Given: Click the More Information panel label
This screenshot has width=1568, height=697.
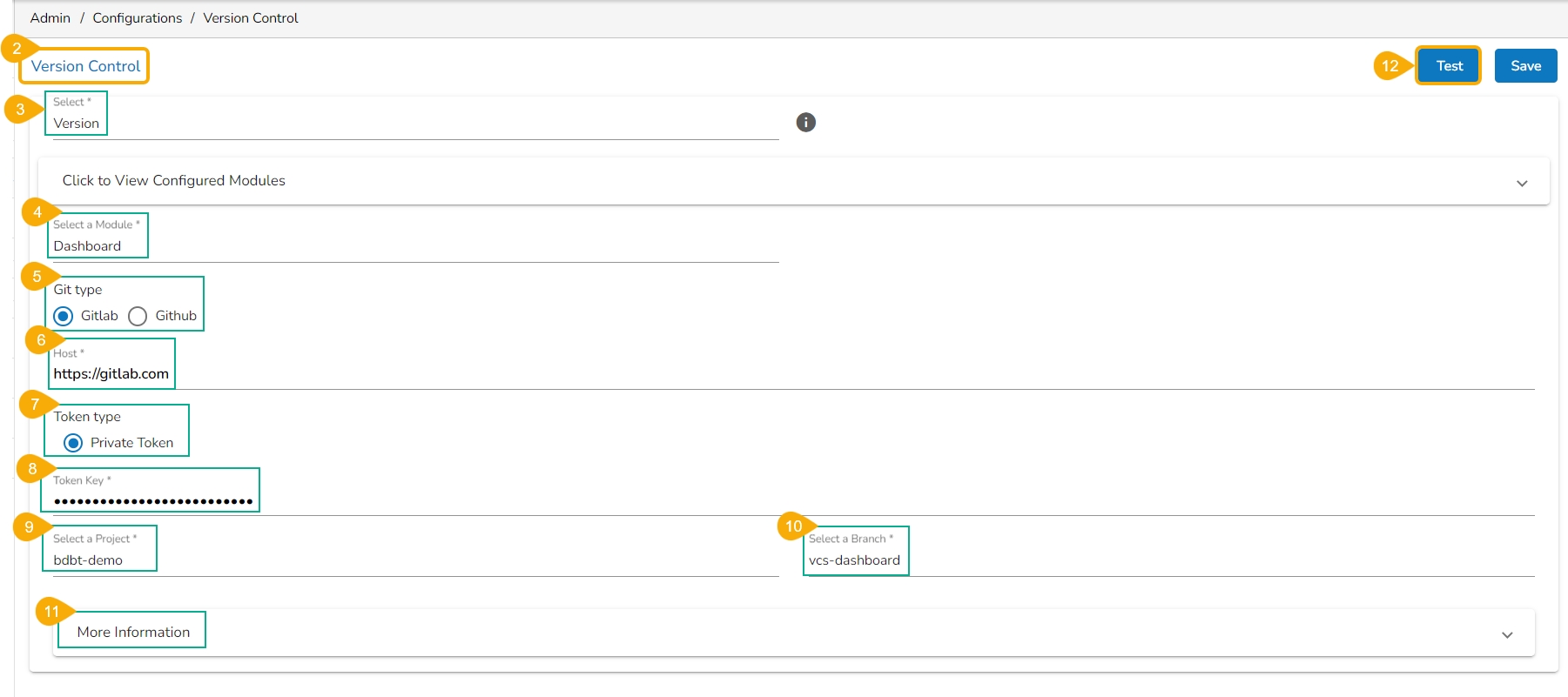Looking at the screenshot, I should (133, 633).
